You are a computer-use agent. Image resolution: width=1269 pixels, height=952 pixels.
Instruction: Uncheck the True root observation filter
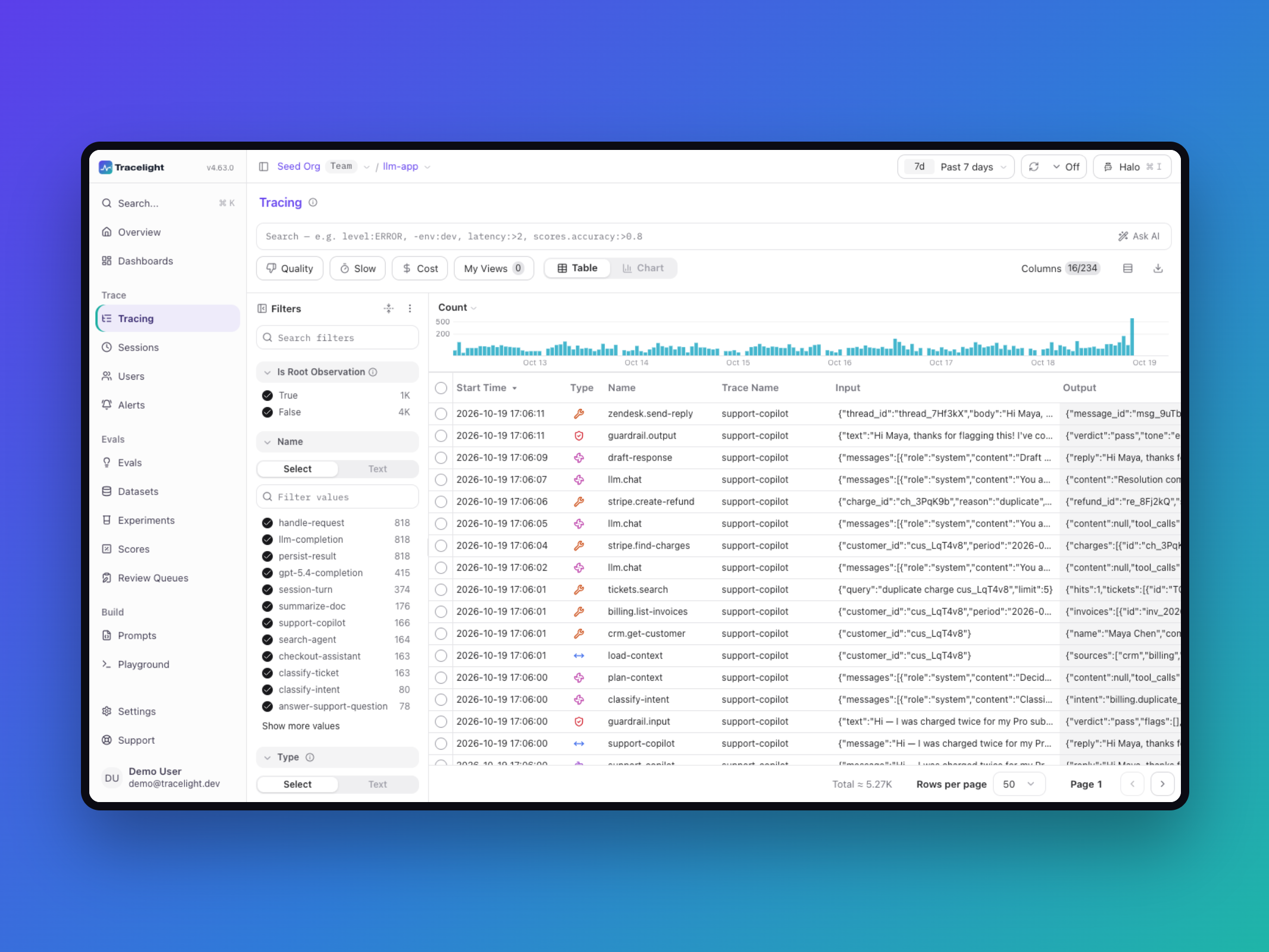pyautogui.click(x=267, y=395)
